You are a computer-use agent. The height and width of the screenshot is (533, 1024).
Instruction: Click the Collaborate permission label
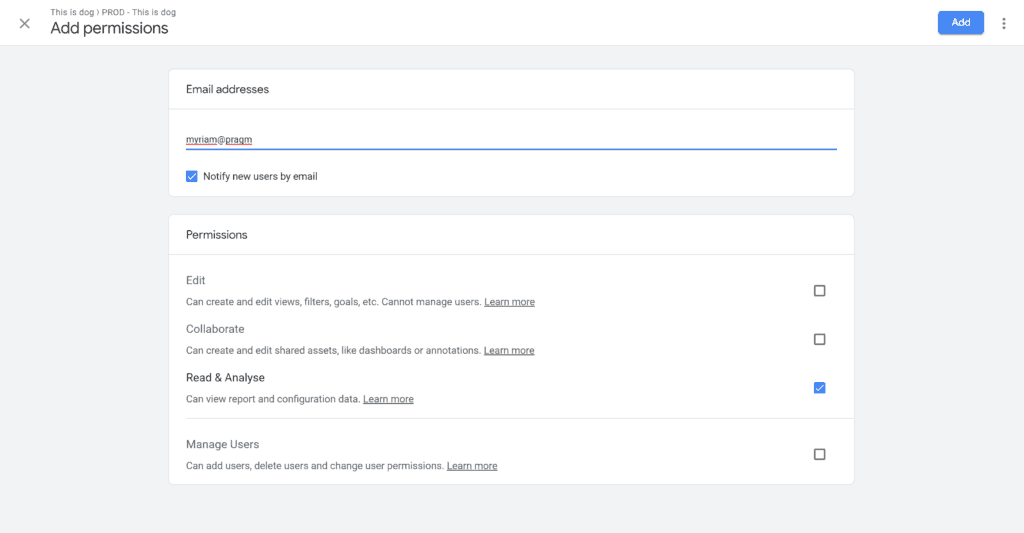[215, 329]
